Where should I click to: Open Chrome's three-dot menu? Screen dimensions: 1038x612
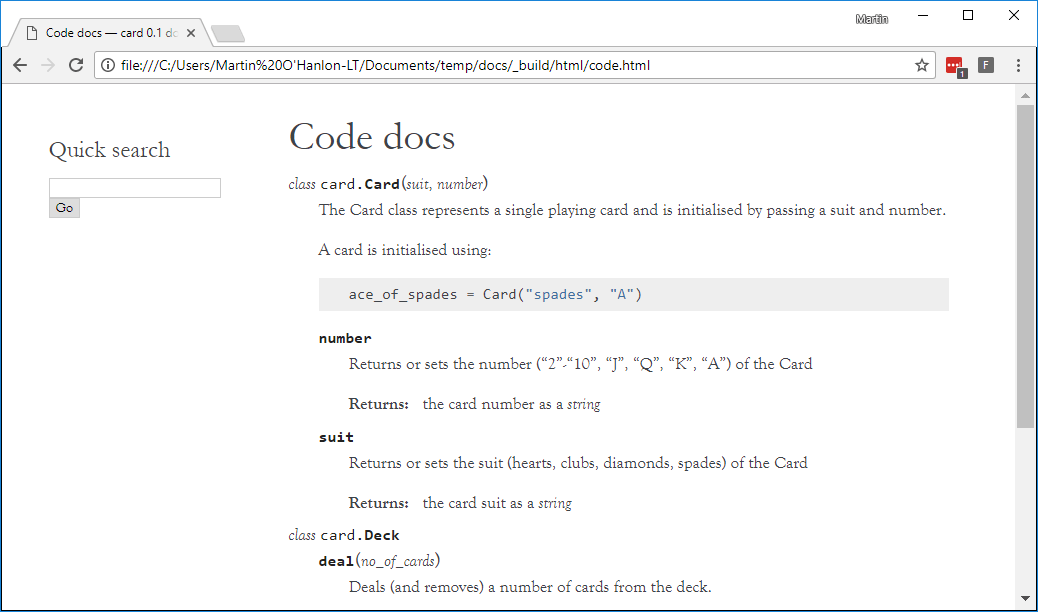[x=1018, y=64]
